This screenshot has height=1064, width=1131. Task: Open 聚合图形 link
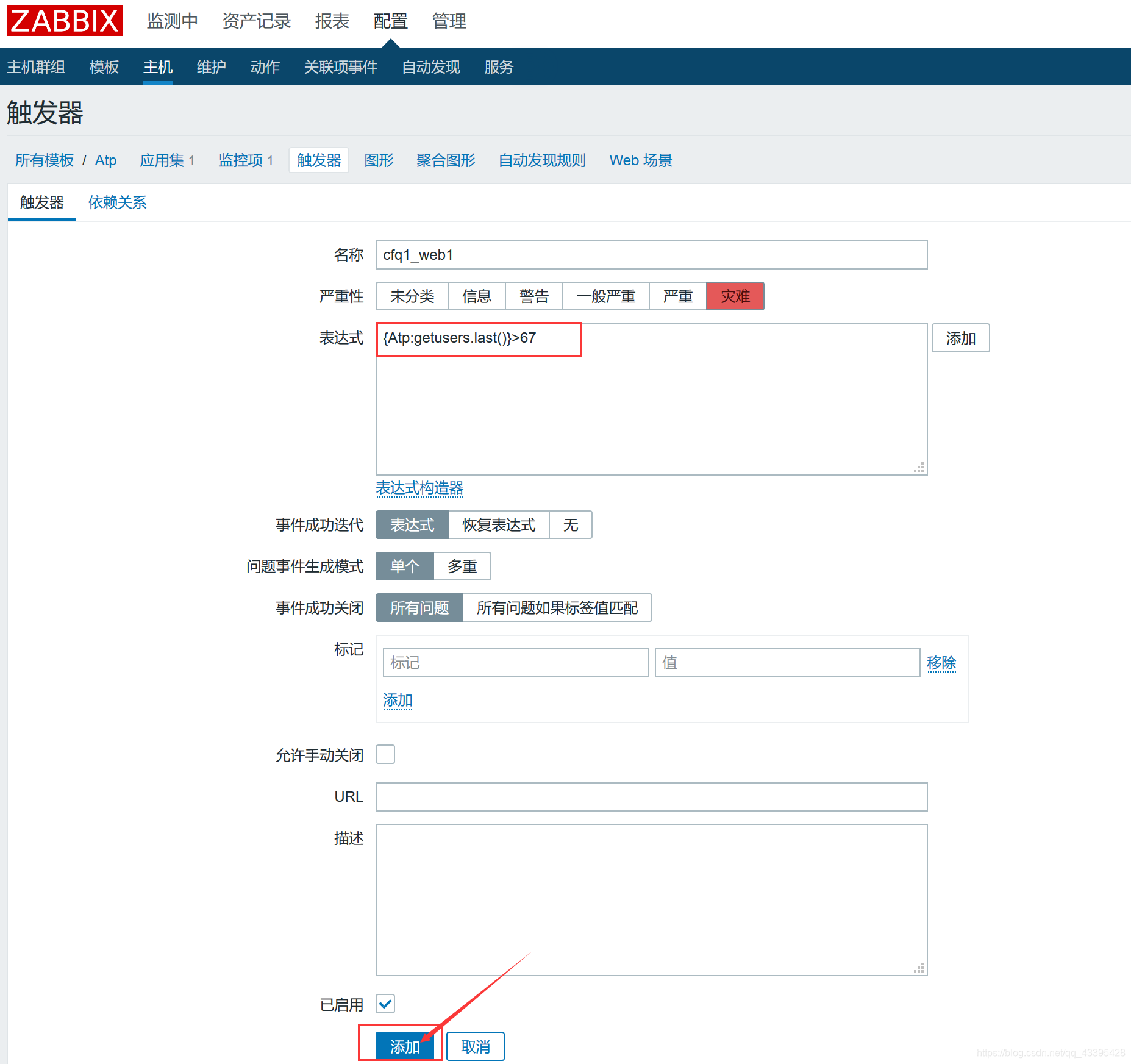point(446,160)
